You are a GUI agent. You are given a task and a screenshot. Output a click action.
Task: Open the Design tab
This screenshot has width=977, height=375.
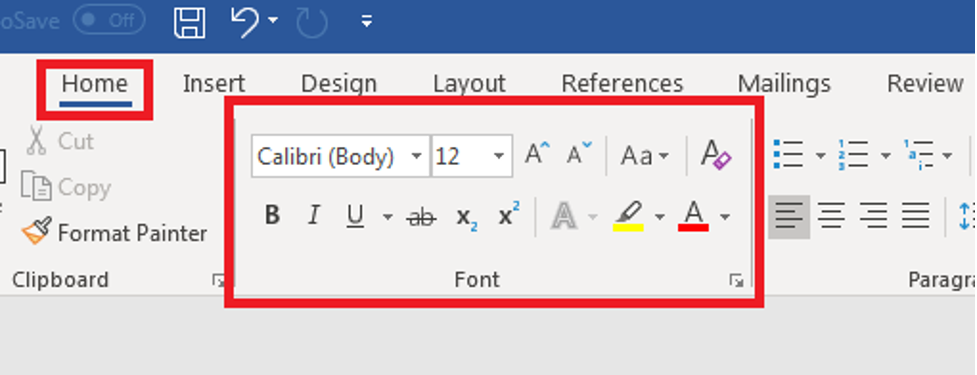(339, 84)
